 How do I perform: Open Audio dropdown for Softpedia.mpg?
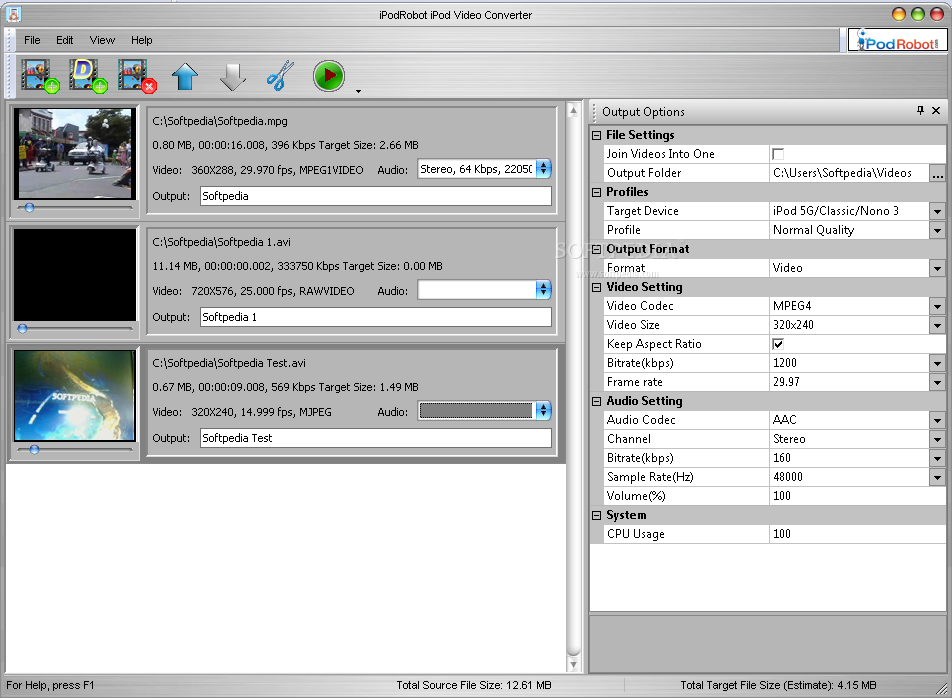point(543,169)
